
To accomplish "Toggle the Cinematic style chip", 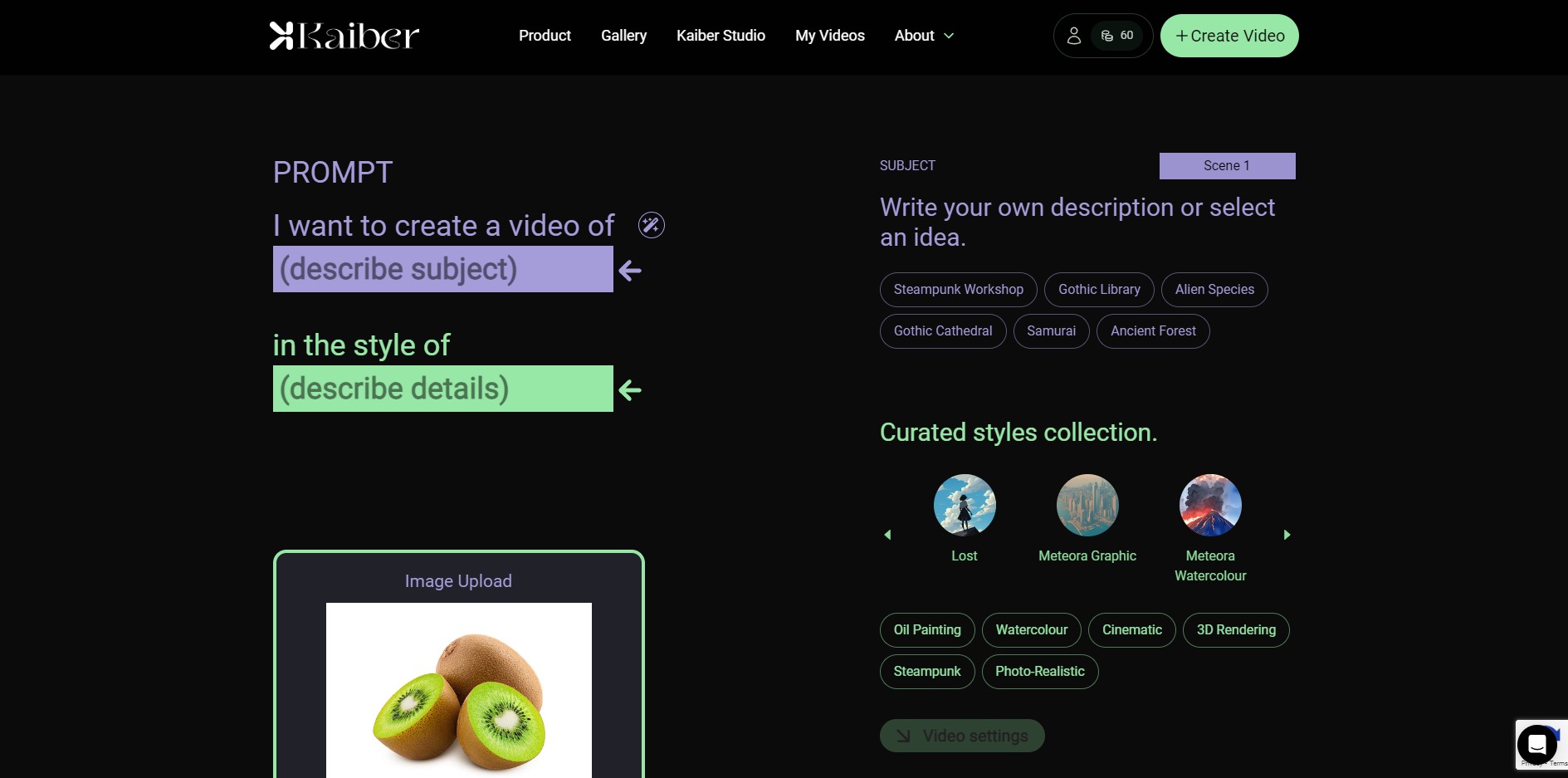I will (x=1131, y=630).
